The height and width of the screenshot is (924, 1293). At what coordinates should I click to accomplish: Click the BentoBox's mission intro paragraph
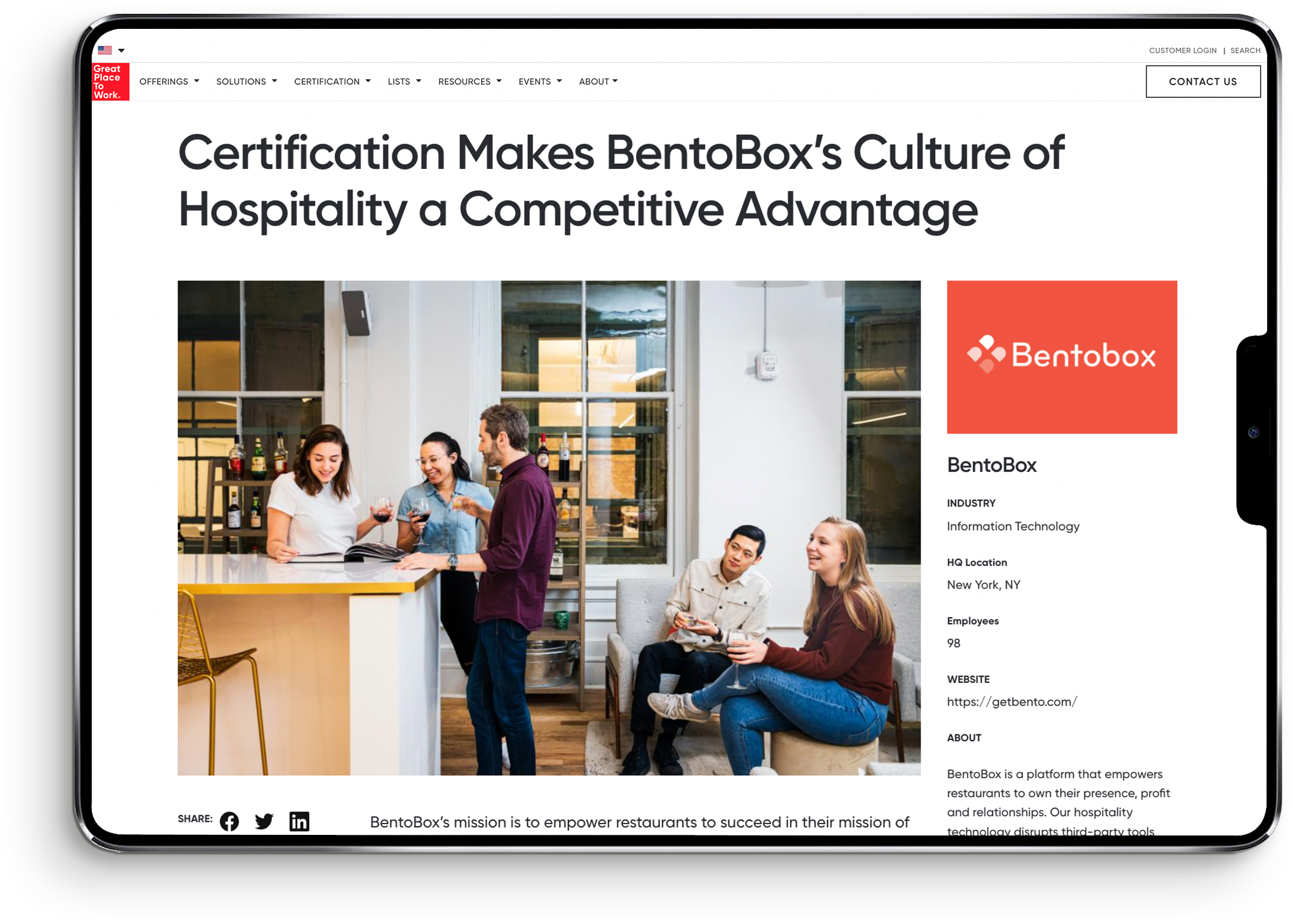(x=639, y=822)
